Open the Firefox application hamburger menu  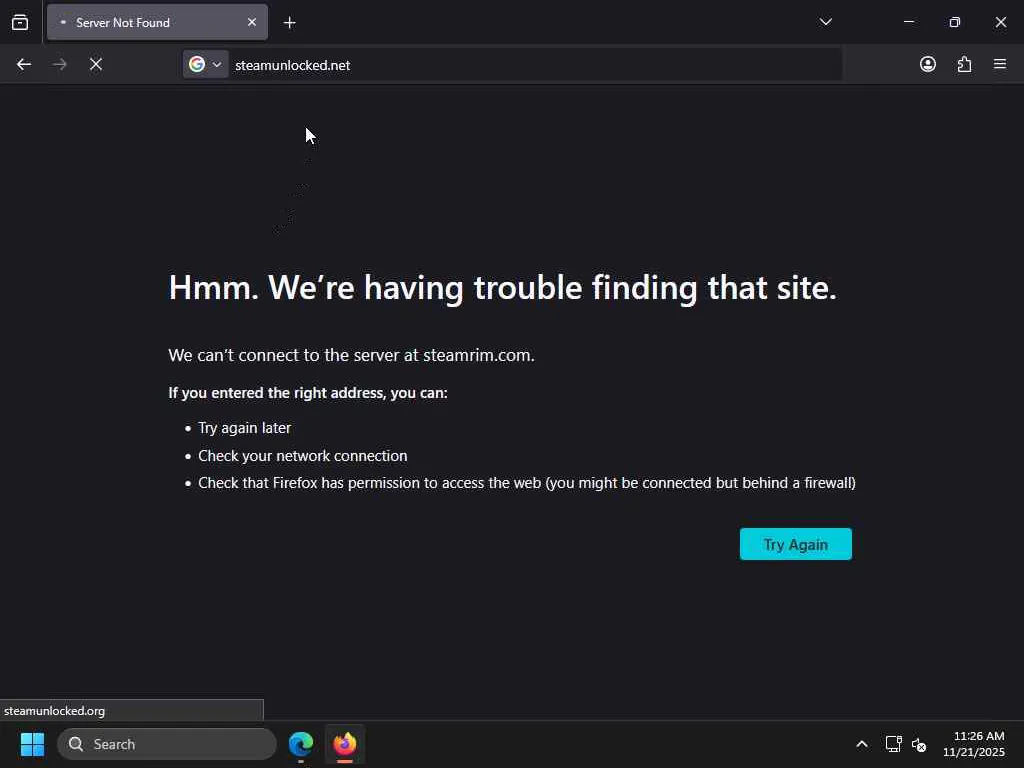pyautogui.click(x=1000, y=64)
